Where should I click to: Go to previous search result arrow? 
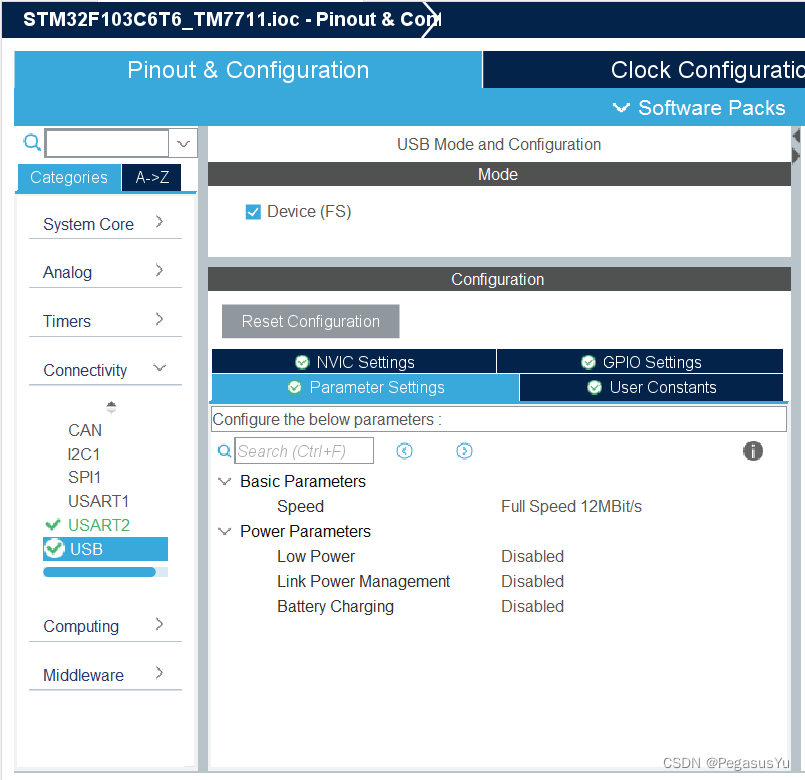pyautogui.click(x=405, y=451)
